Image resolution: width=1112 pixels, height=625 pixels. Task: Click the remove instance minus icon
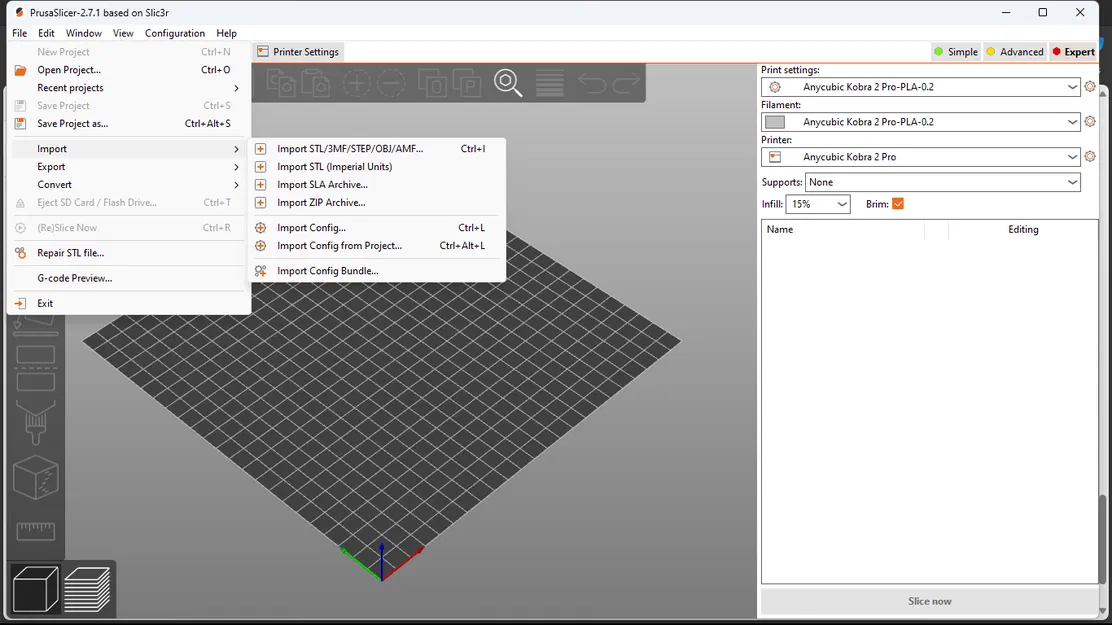(391, 83)
